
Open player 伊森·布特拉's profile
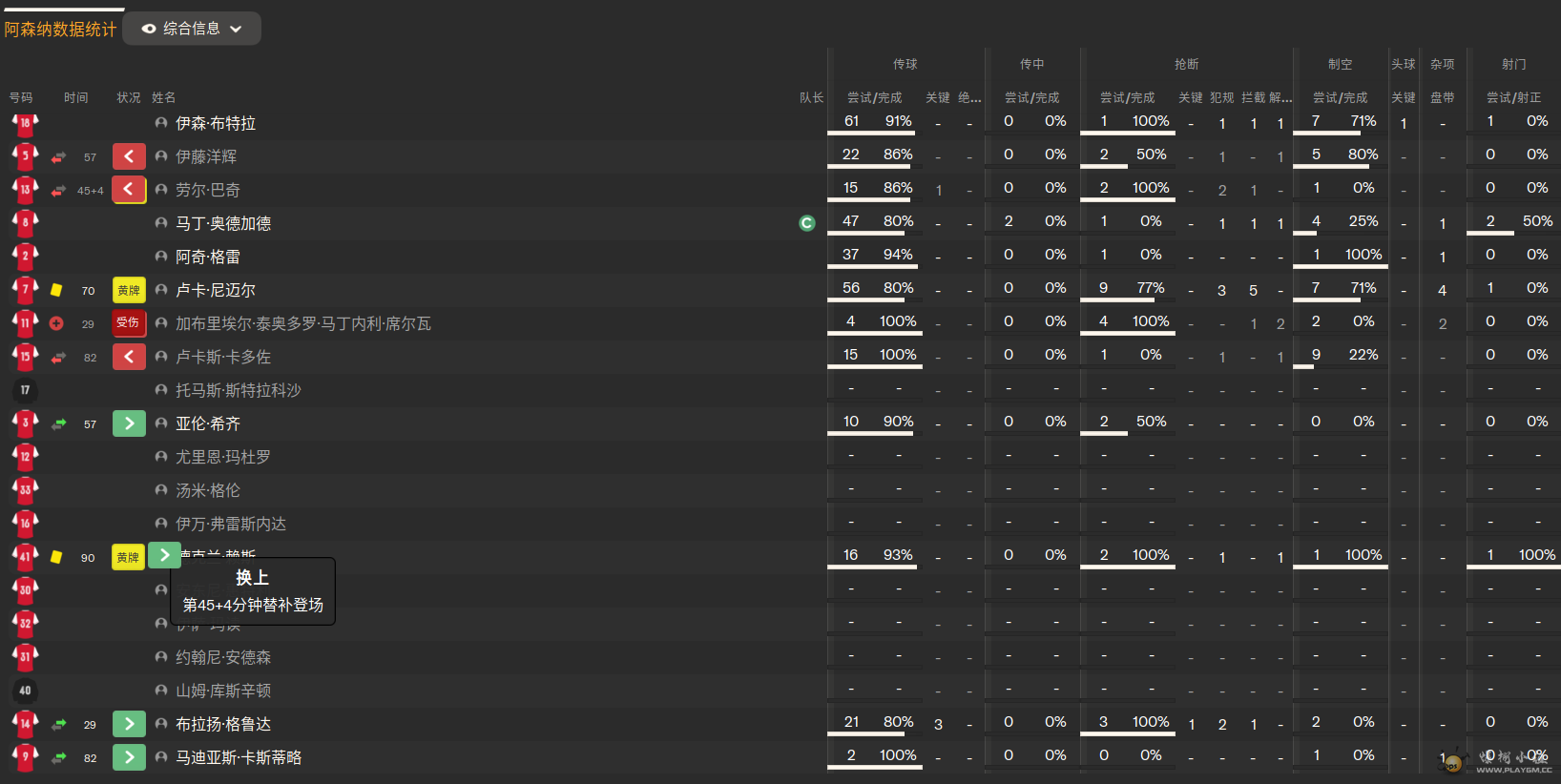[216, 123]
